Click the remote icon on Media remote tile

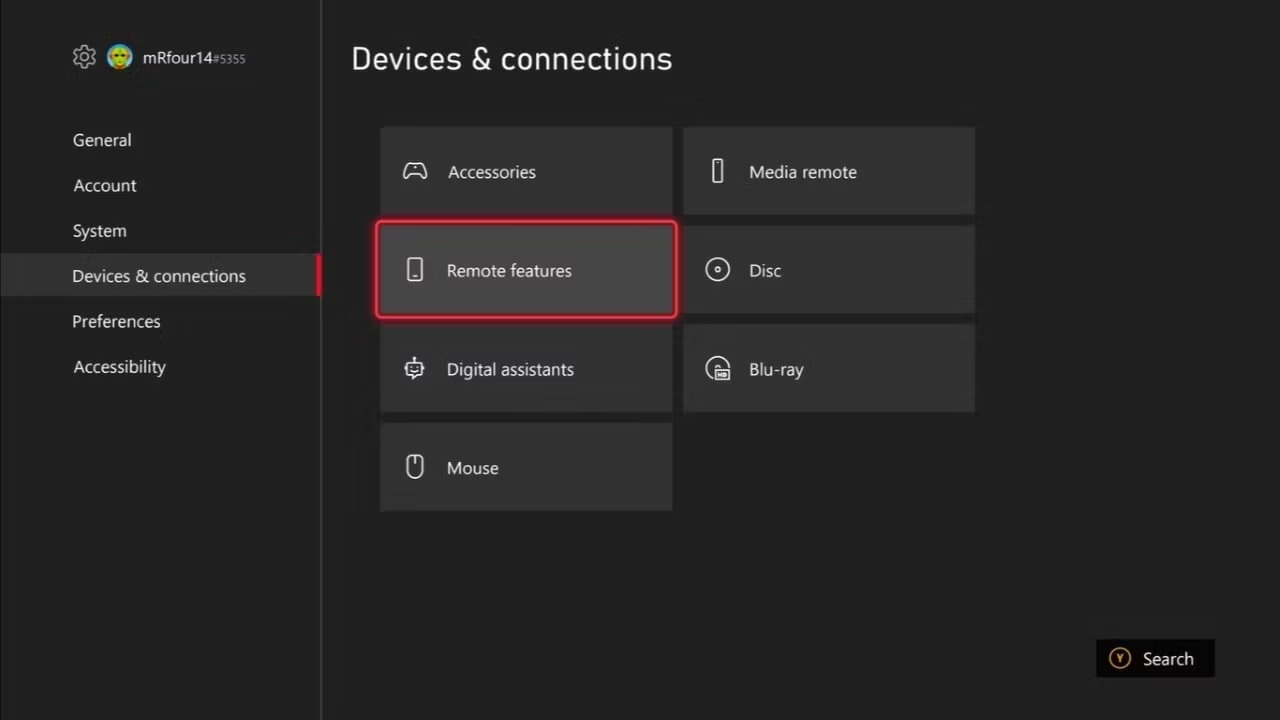pos(717,170)
